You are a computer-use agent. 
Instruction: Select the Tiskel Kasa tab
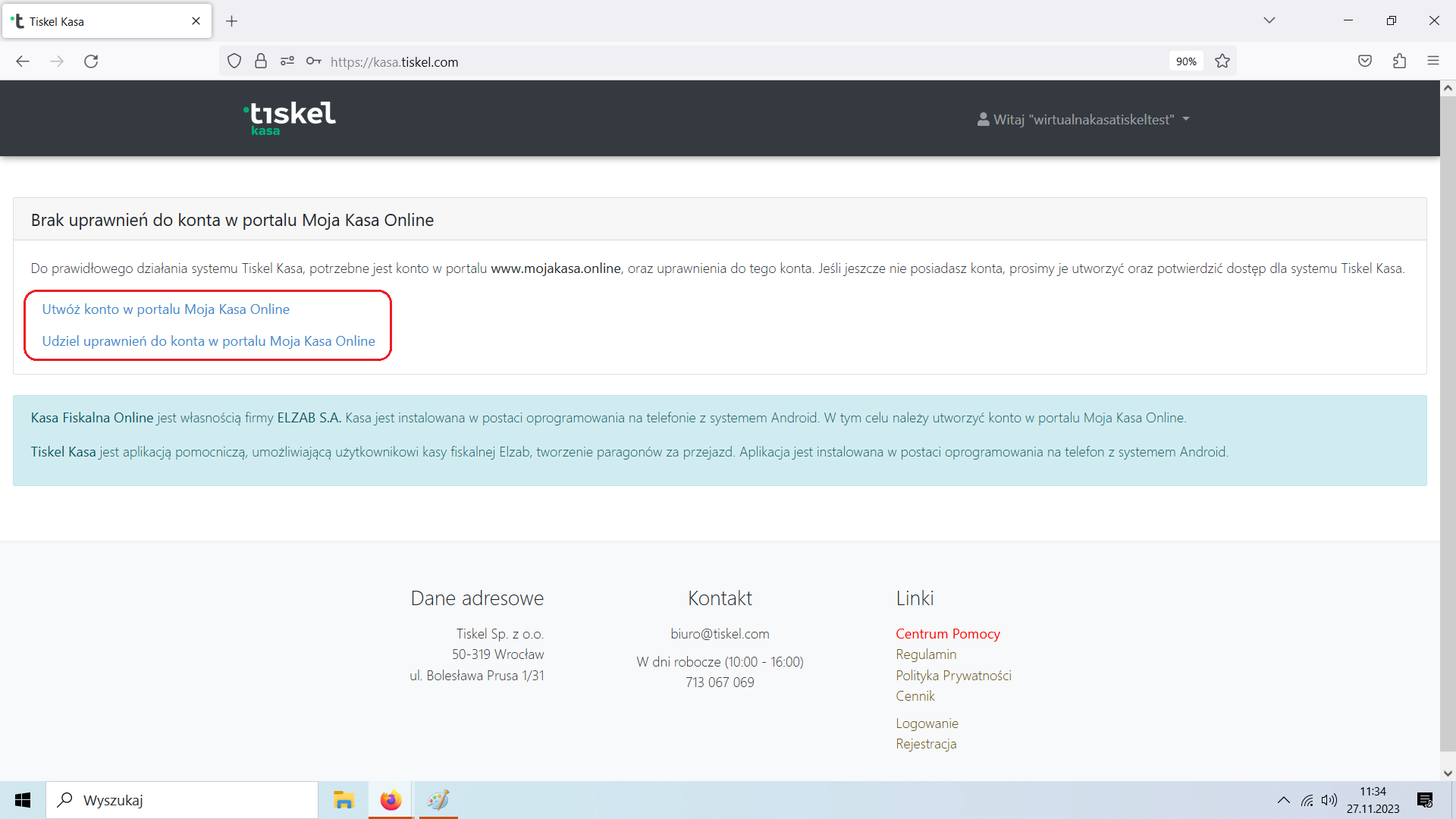[107, 21]
